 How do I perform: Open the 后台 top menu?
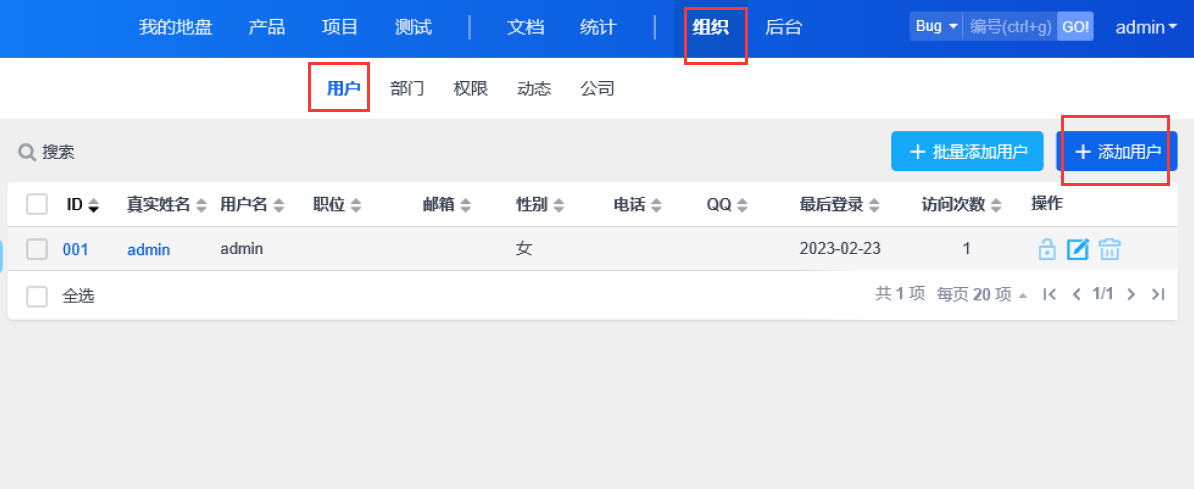(x=783, y=27)
